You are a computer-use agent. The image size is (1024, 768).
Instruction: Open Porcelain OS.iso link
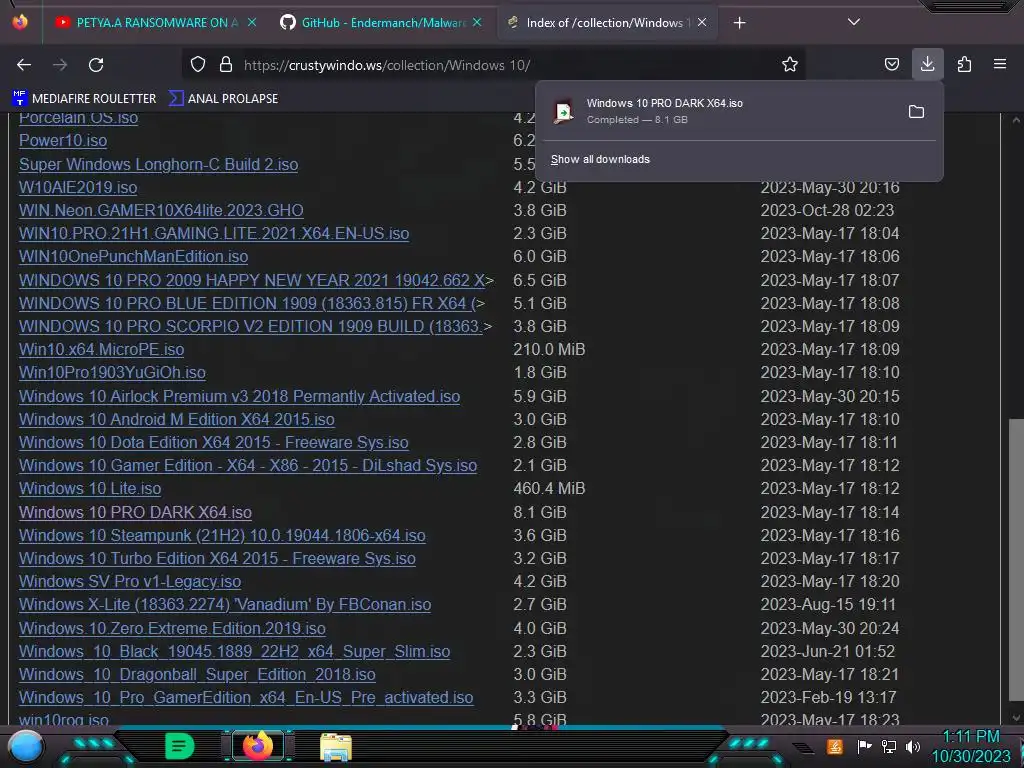tap(78, 118)
